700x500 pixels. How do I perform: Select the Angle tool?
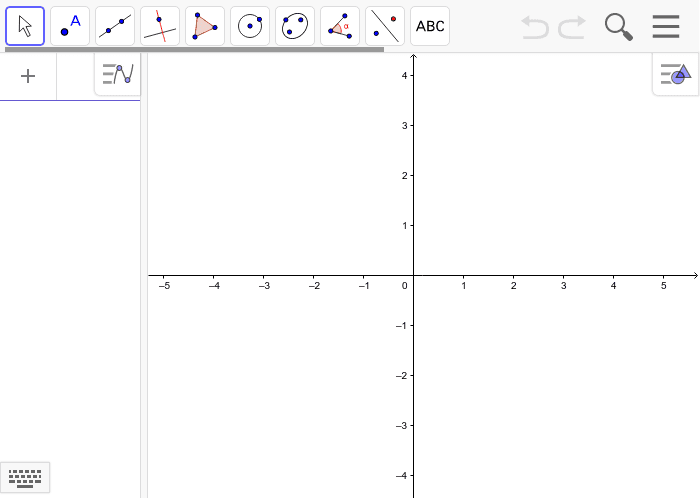(x=340, y=26)
